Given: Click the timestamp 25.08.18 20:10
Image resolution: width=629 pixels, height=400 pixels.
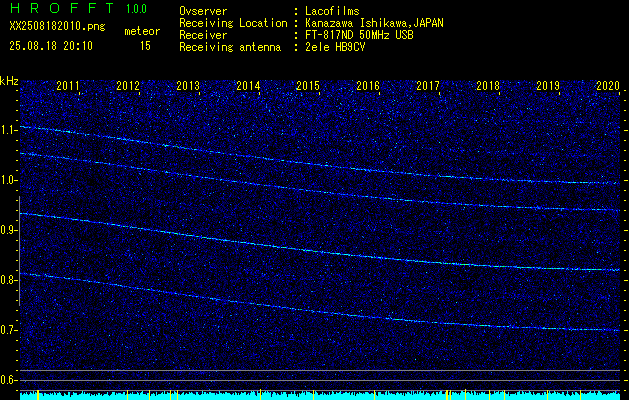Looking at the screenshot, I should point(51,46).
